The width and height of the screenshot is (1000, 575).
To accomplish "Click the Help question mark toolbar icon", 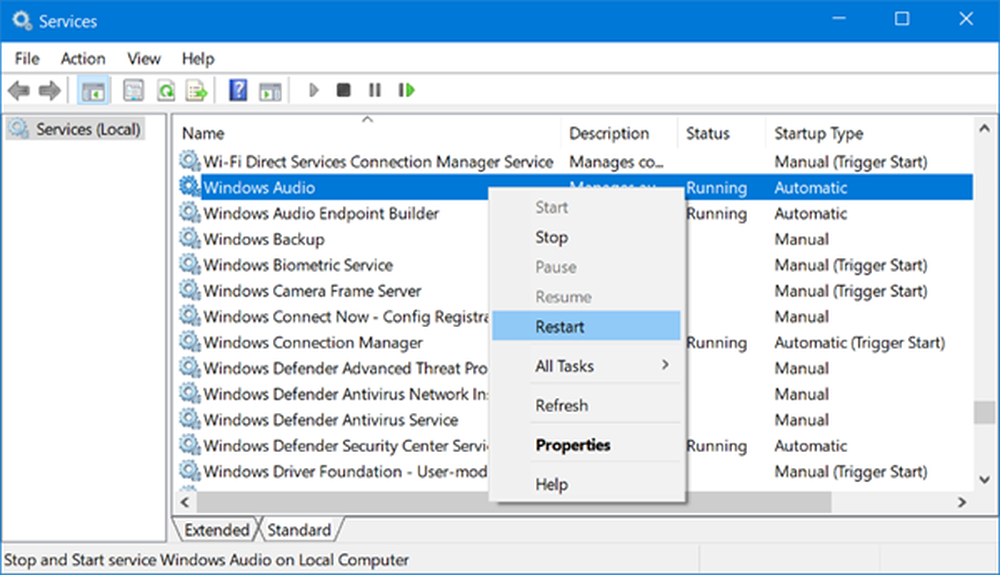I will click(238, 91).
